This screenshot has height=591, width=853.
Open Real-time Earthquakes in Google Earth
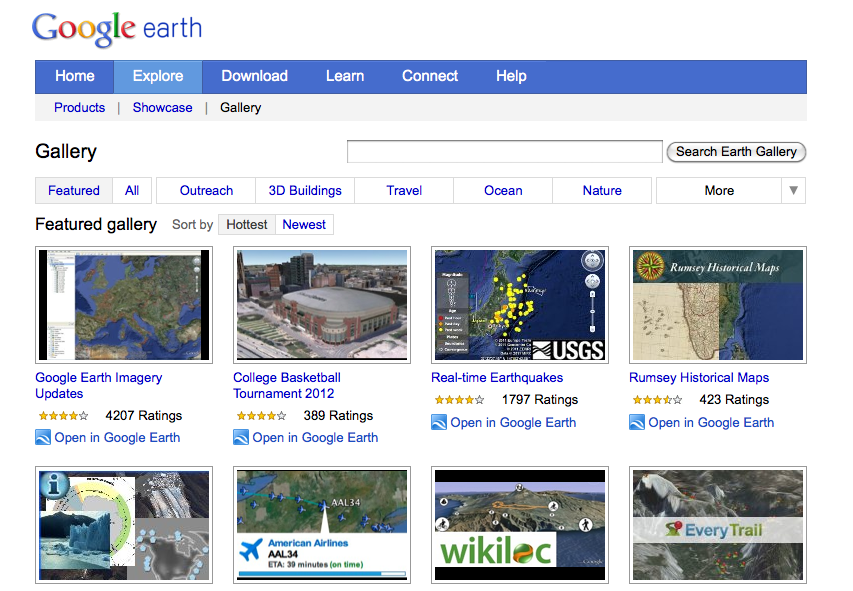pyautogui.click(x=513, y=422)
